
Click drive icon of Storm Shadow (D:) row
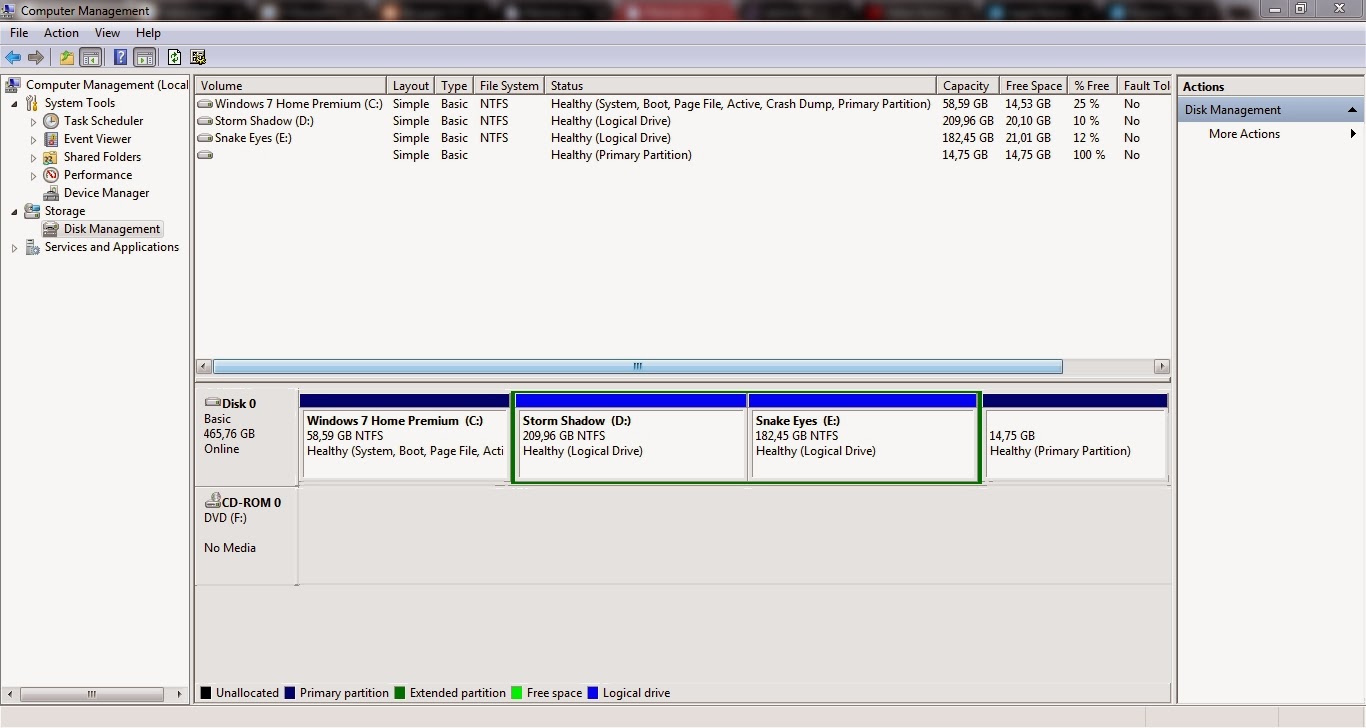click(205, 121)
